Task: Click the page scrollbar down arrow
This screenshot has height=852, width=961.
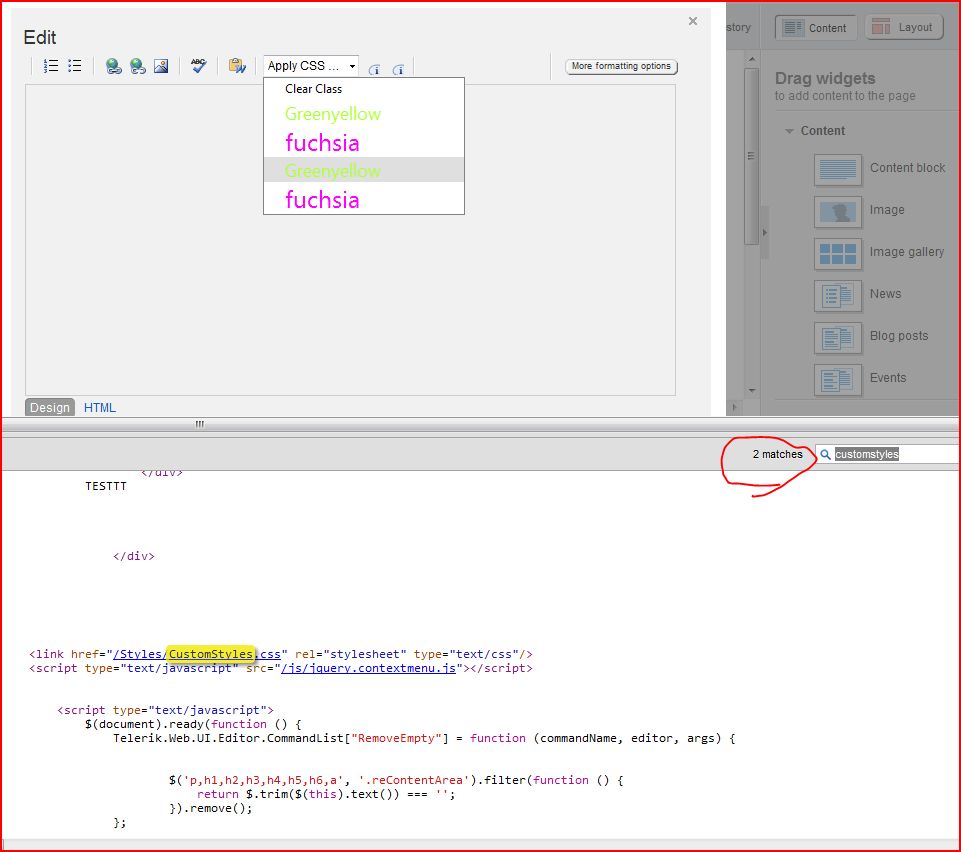Action: click(752, 390)
